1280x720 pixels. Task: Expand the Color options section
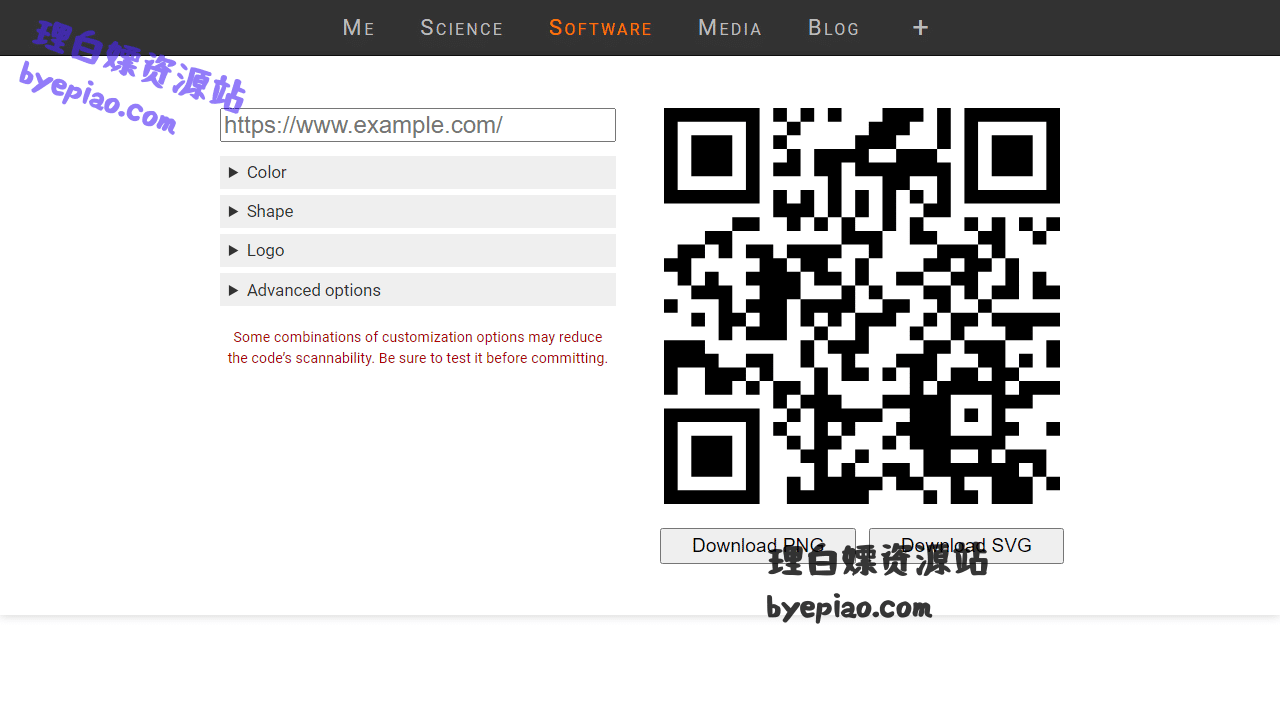pos(418,172)
